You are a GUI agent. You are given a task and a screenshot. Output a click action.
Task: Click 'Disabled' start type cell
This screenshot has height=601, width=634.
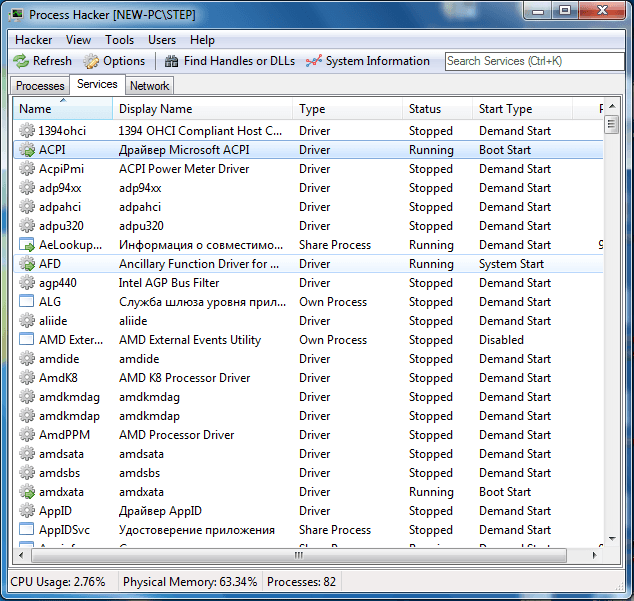point(501,340)
